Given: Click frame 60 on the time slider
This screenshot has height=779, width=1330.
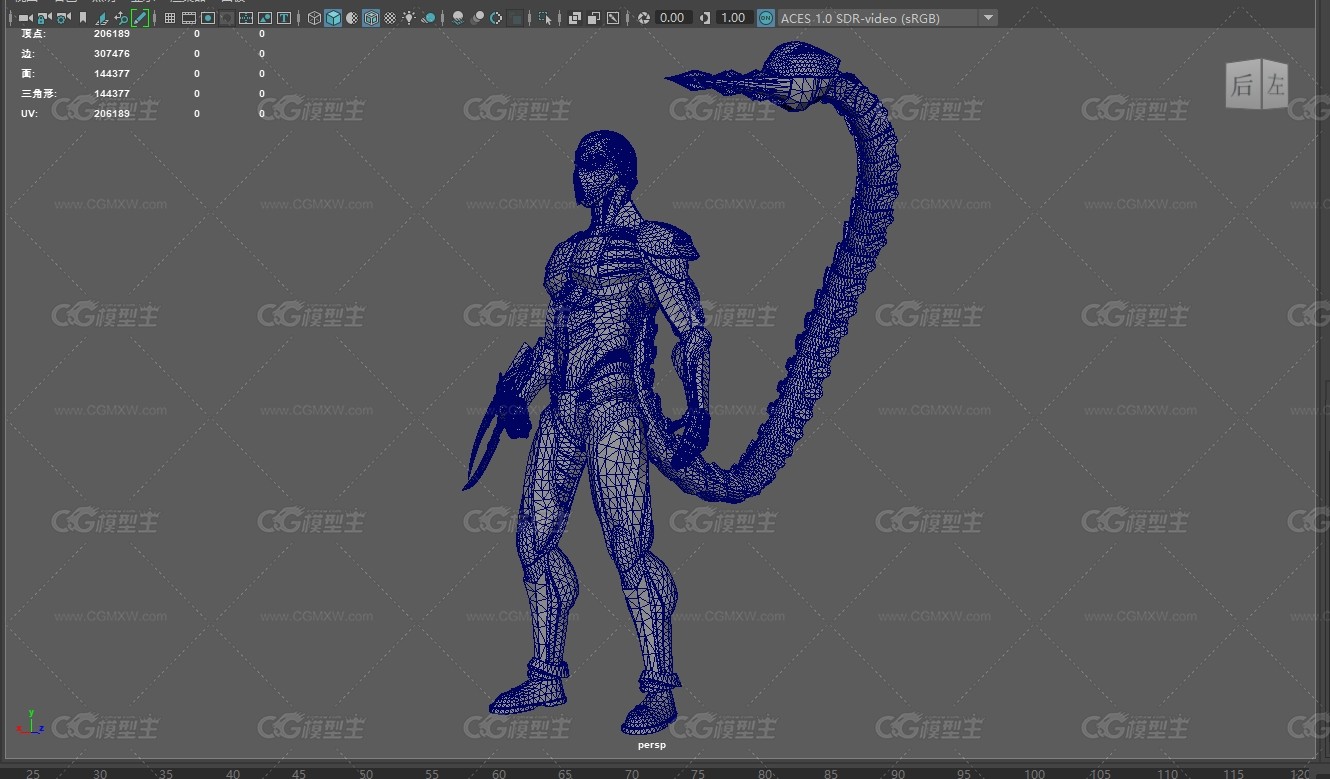Looking at the screenshot, I should click(x=498, y=773).
